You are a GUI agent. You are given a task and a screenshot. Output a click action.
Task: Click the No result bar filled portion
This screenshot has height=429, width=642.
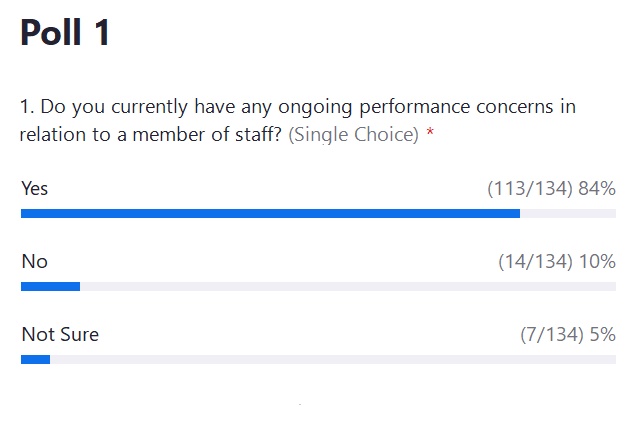50,286
